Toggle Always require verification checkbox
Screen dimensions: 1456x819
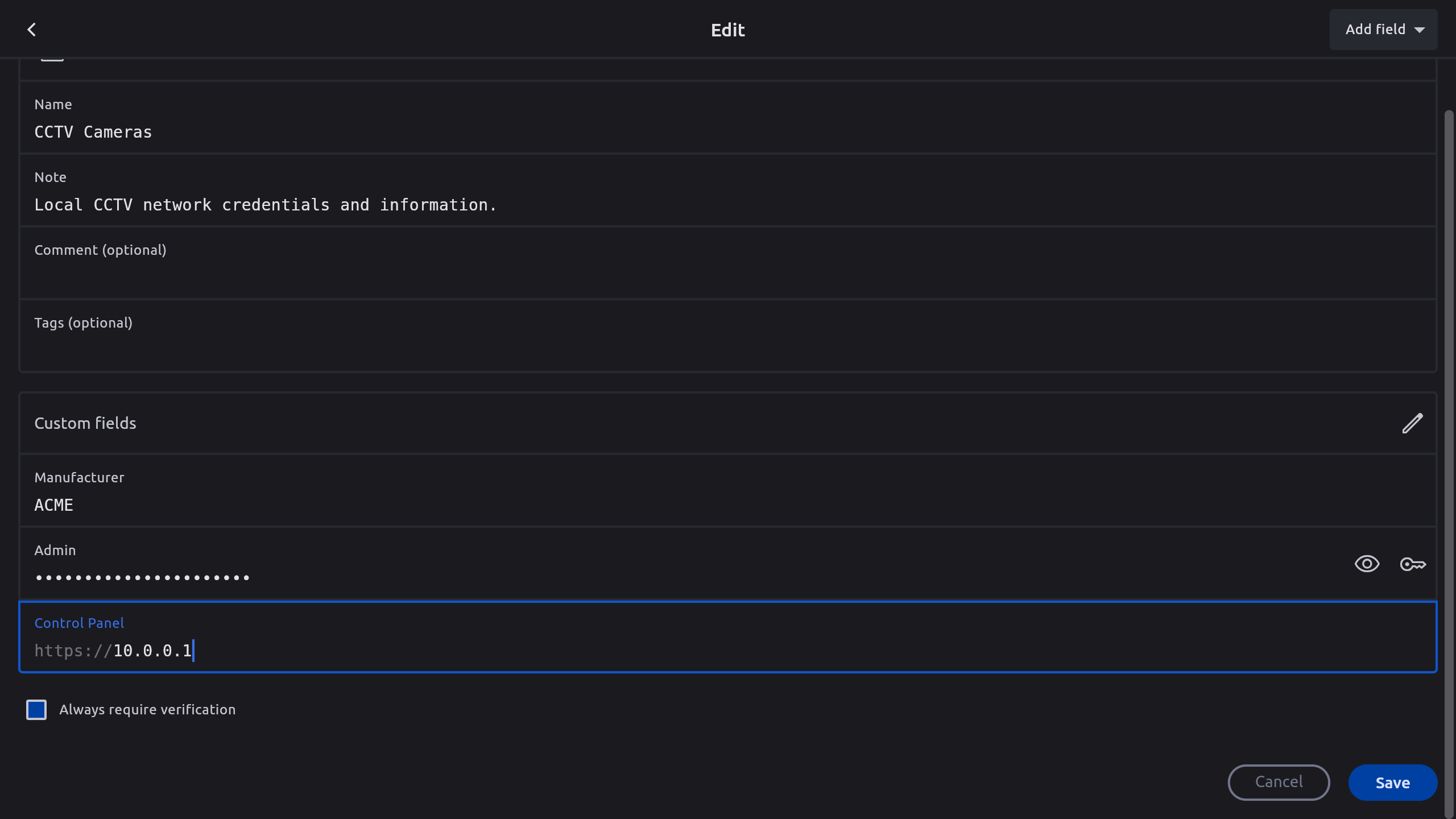click(x=36, y=709)
